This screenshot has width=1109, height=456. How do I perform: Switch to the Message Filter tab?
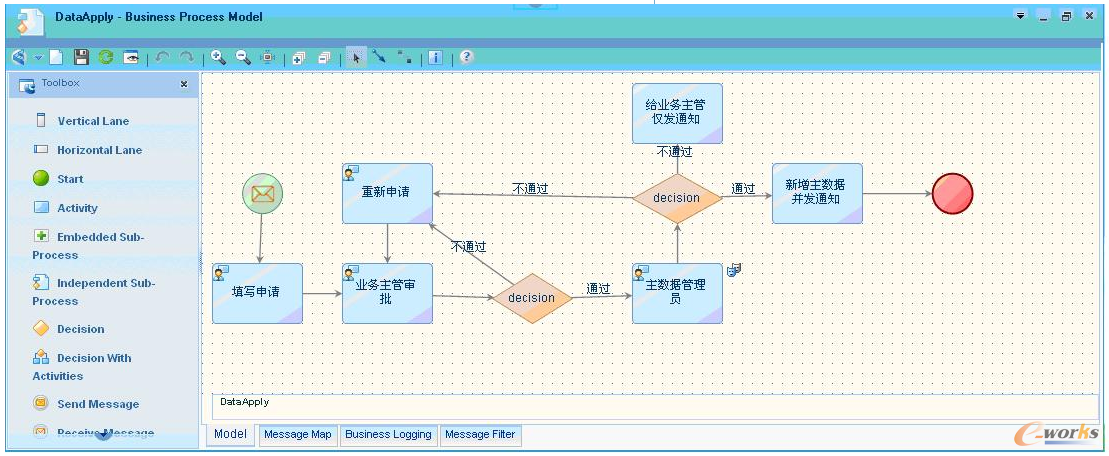point(480,435)
